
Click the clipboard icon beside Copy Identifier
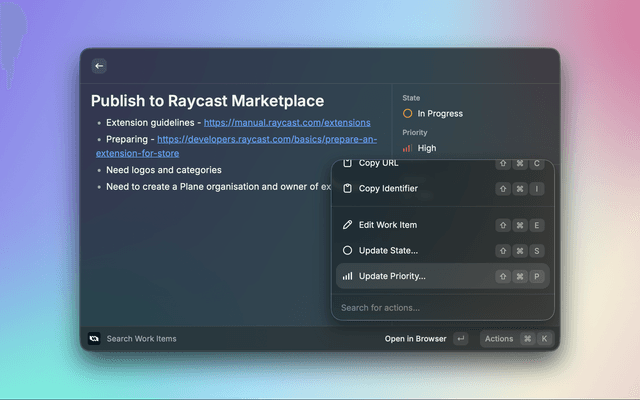pyautogui.click(x=347, y=188)
